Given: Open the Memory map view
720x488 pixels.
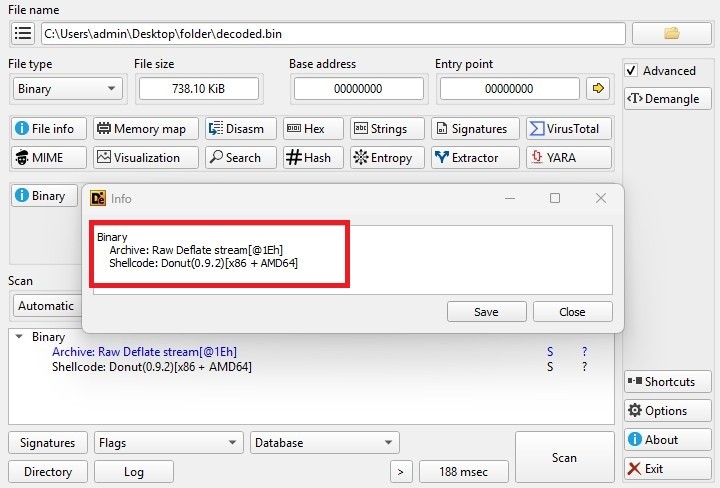Looking at the screenshot, I should 140,129.
